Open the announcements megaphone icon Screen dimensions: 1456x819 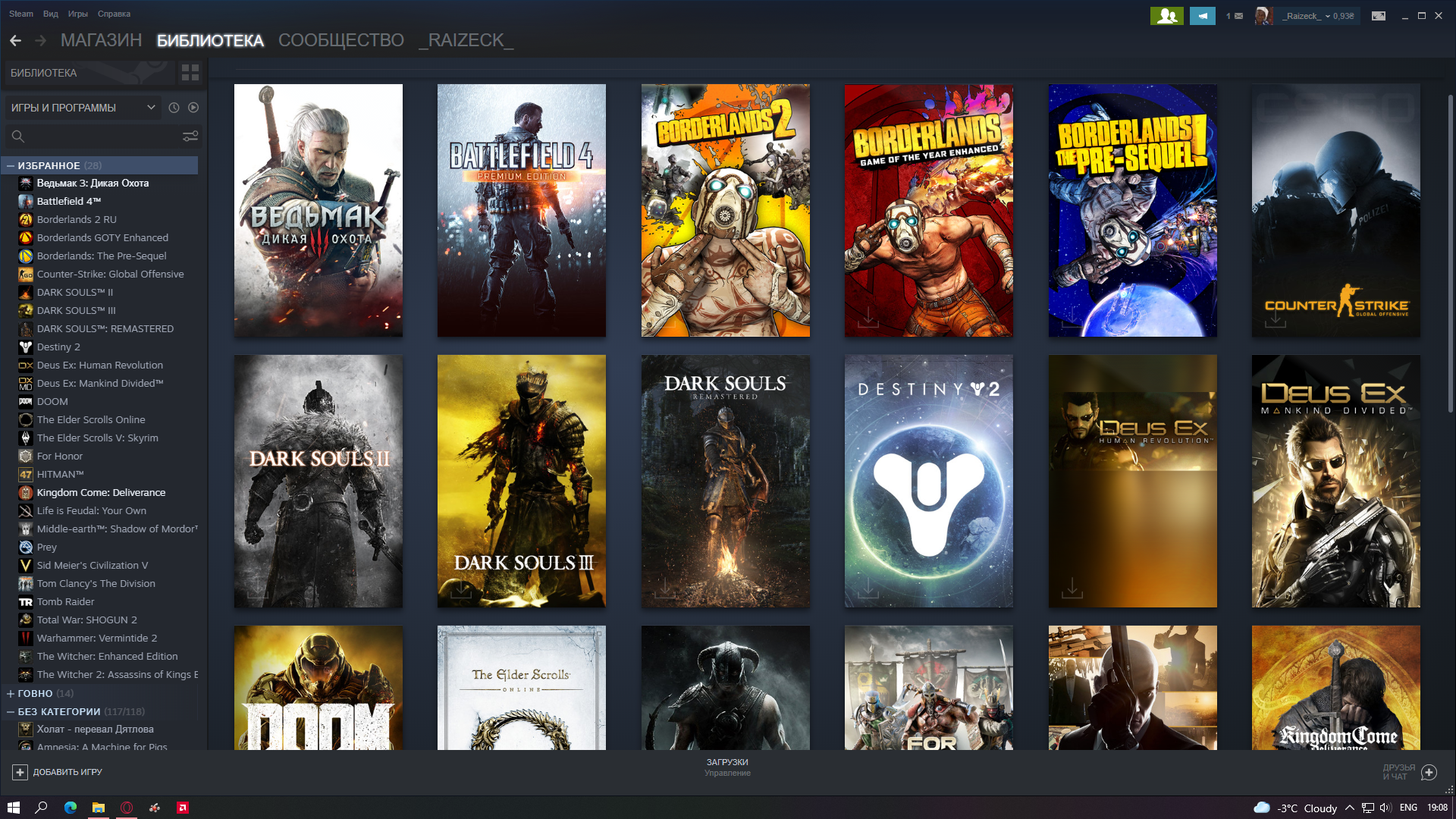1202,16
